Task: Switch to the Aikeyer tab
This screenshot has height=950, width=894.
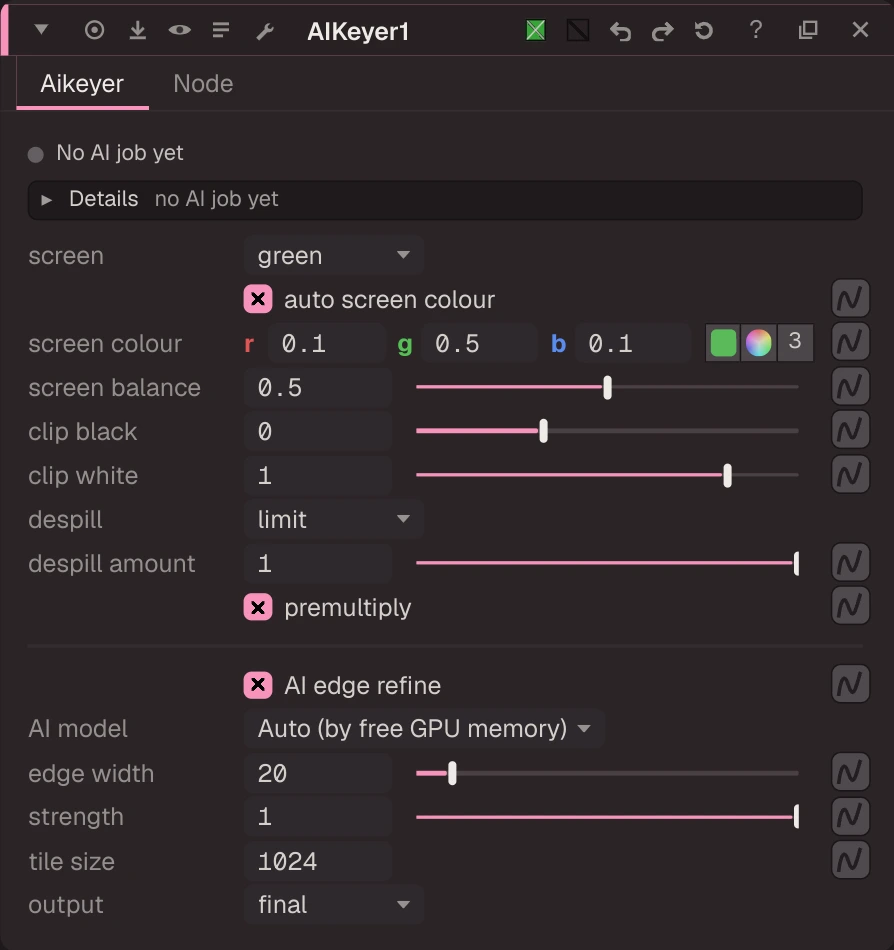Action: pos(82,84)
